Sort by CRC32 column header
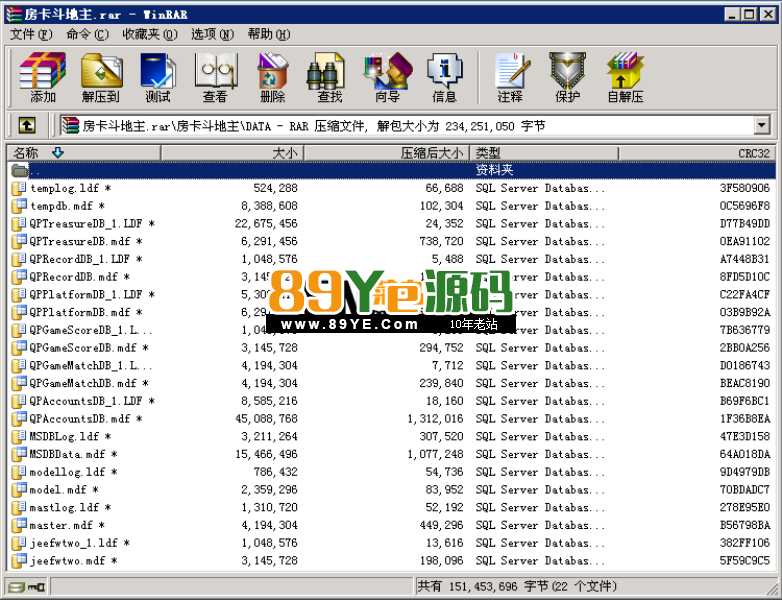 tap(697, 153)
